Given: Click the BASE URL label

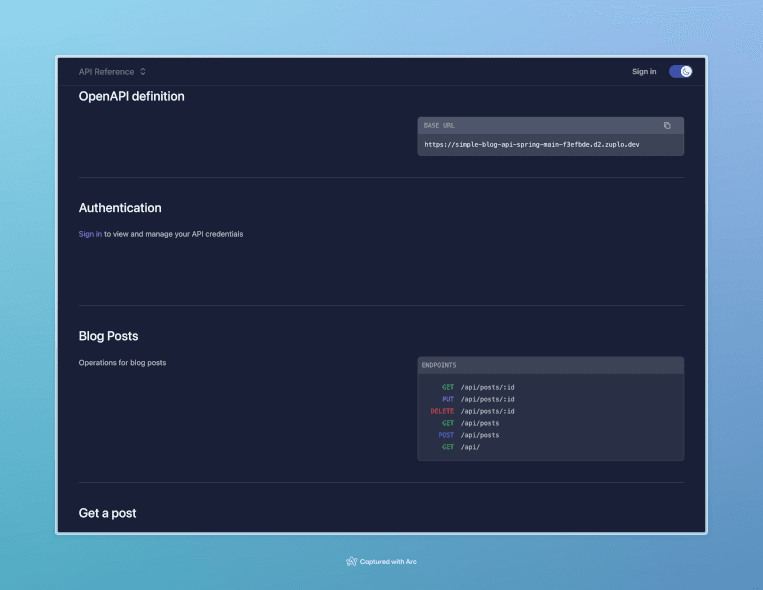Looking at the screenshot, I should coord(439,126).
